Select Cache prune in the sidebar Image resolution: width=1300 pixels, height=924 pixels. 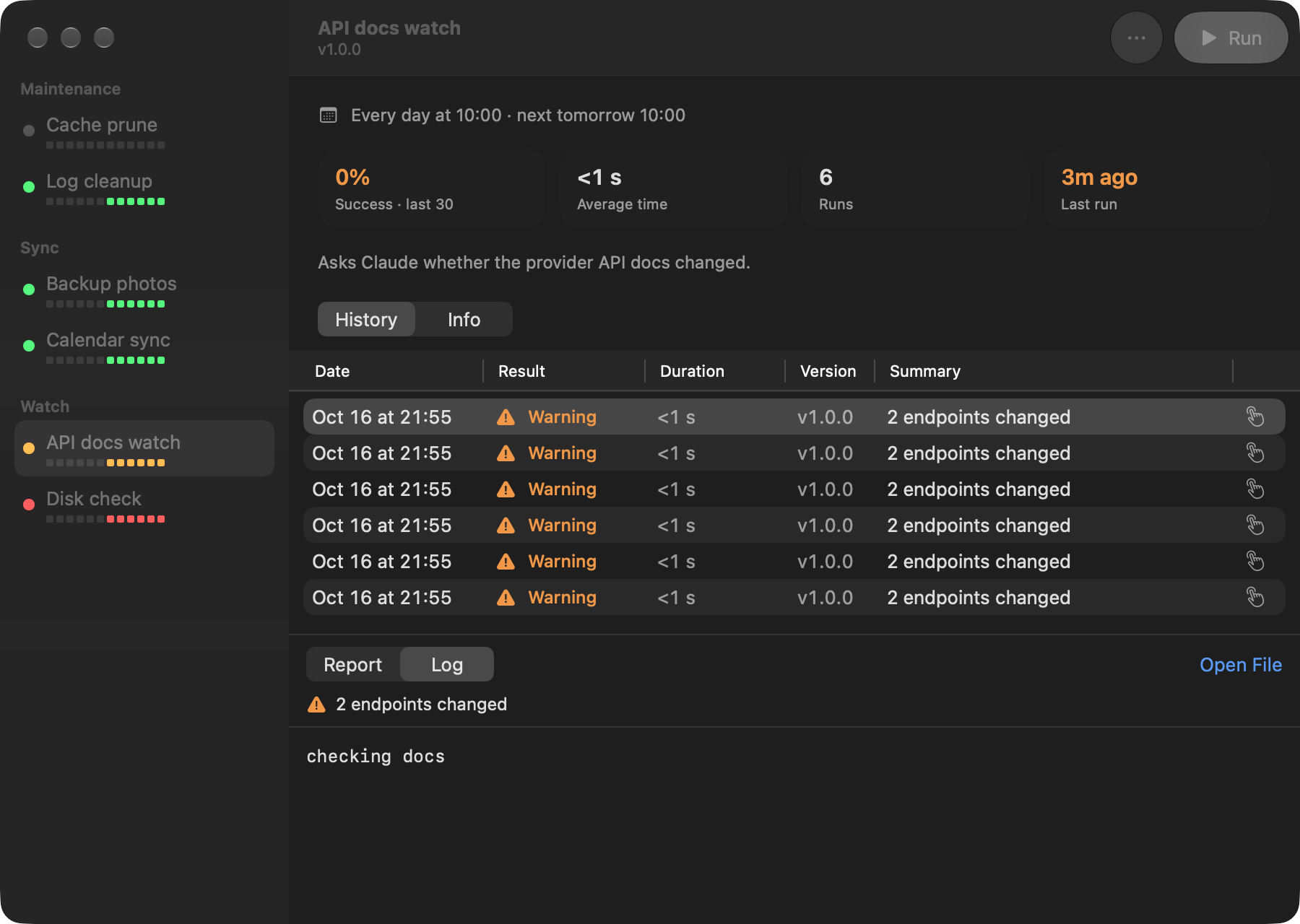pos(144,131)
